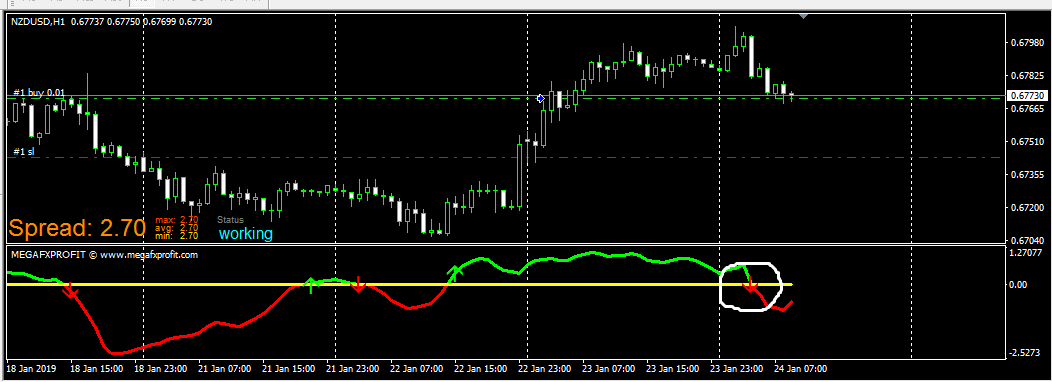Click the current price tag 0.67730
The width and height of the screenshot is (1052, 382).
pyautogui.click(x=1027, y=97)
